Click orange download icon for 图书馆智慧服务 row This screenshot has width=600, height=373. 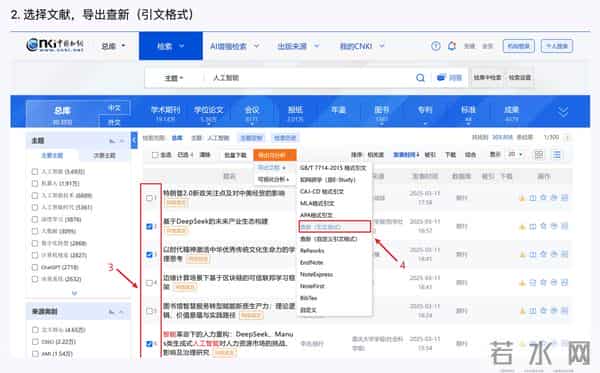pyautogui.click(x=522, y=311)
